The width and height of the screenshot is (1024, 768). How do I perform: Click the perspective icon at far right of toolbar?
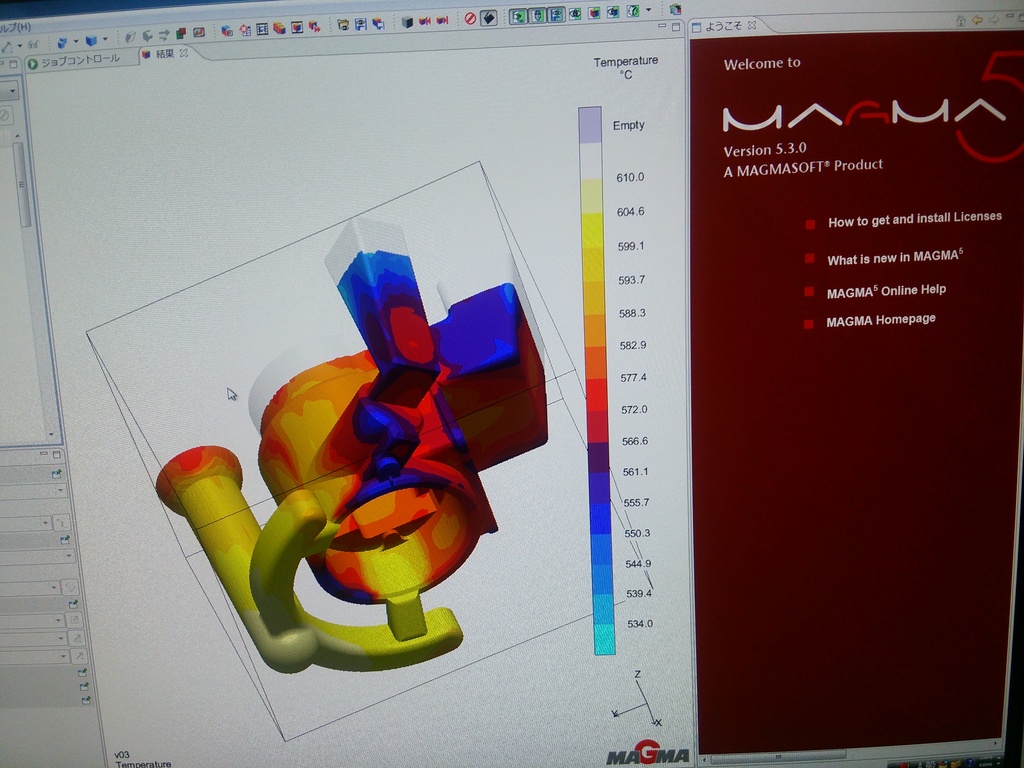pyautogui.click(x=675, y=9)
